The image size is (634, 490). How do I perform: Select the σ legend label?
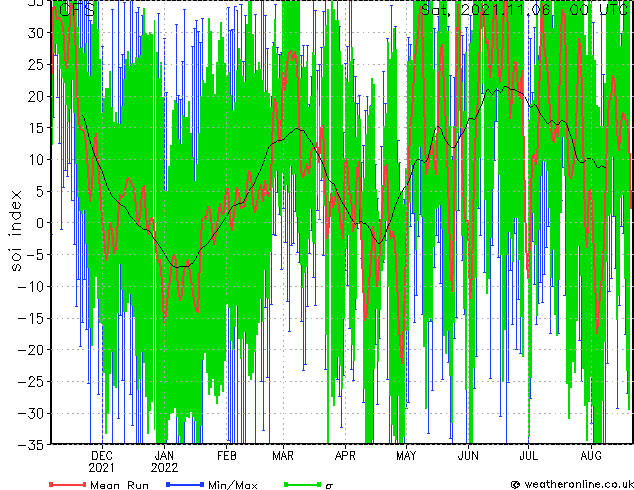(x=329, y=486)
